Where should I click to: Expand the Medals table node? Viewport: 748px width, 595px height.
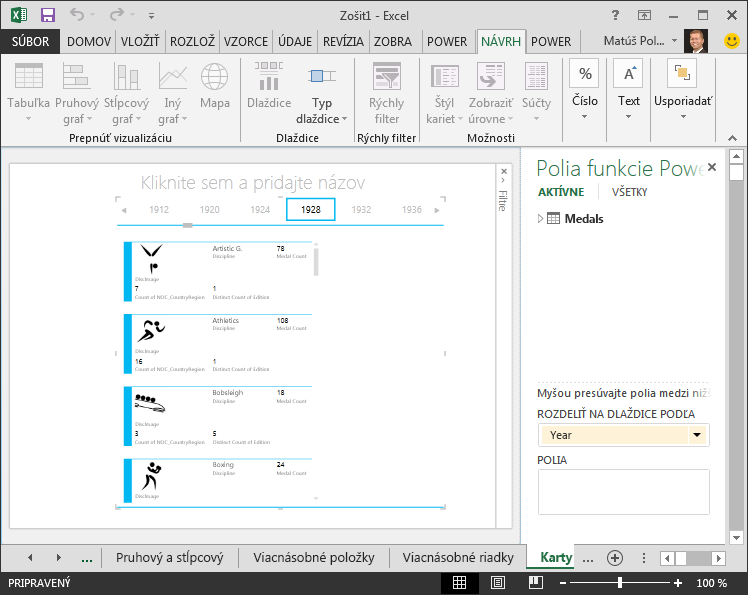pyautogui.click(x=540, y=219)
